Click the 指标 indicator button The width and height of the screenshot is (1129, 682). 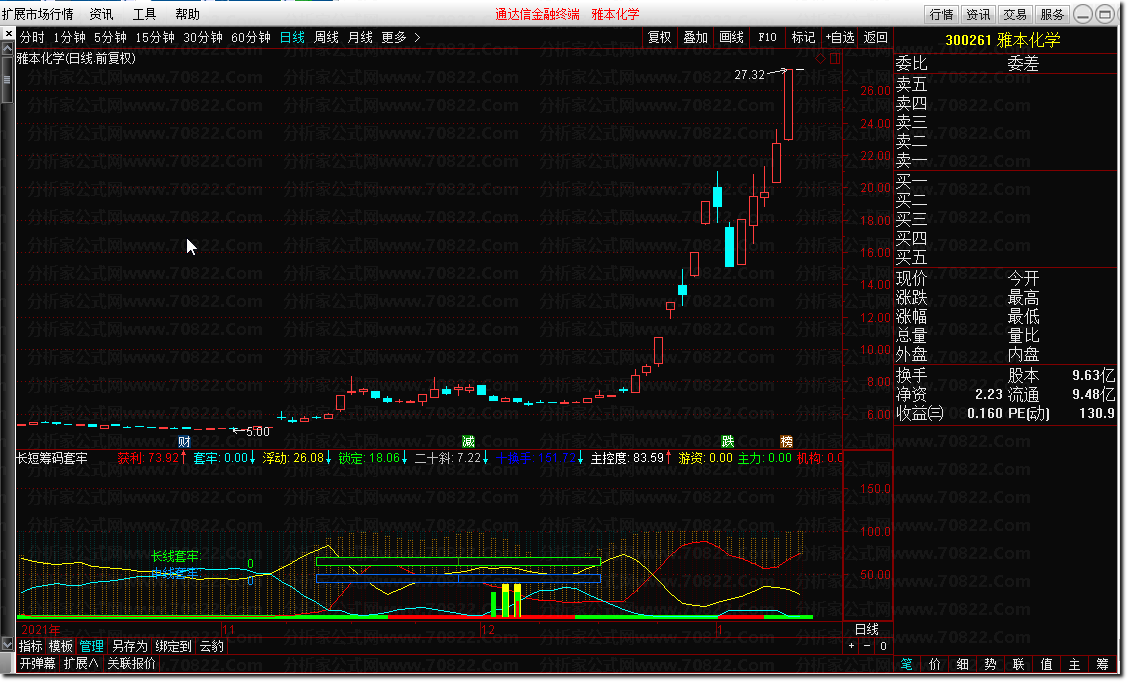click(x=30, y=646)
